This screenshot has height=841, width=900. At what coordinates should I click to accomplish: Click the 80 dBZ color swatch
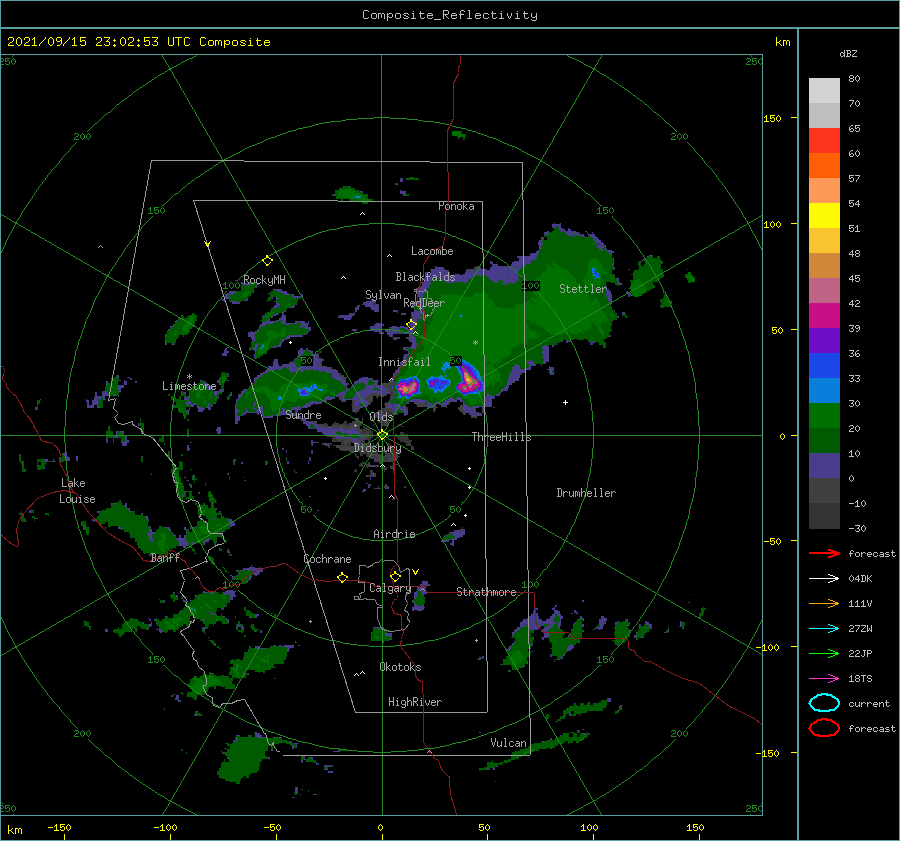pos(824,90)
